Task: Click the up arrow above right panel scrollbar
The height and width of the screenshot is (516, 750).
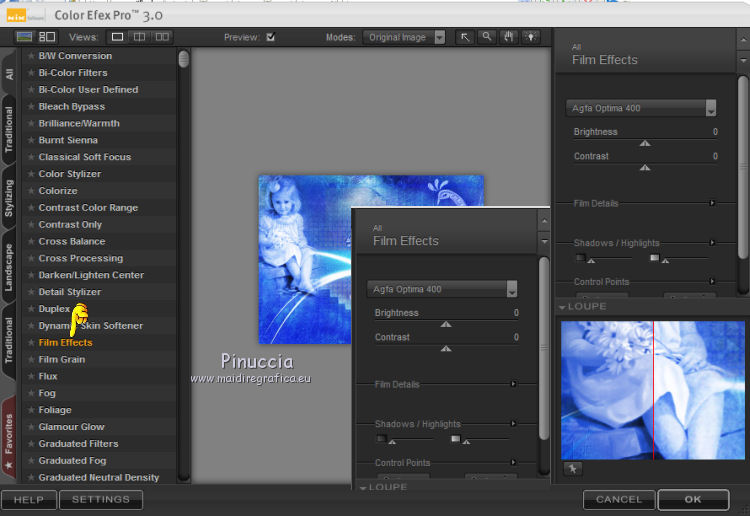Action: point(743,41)
